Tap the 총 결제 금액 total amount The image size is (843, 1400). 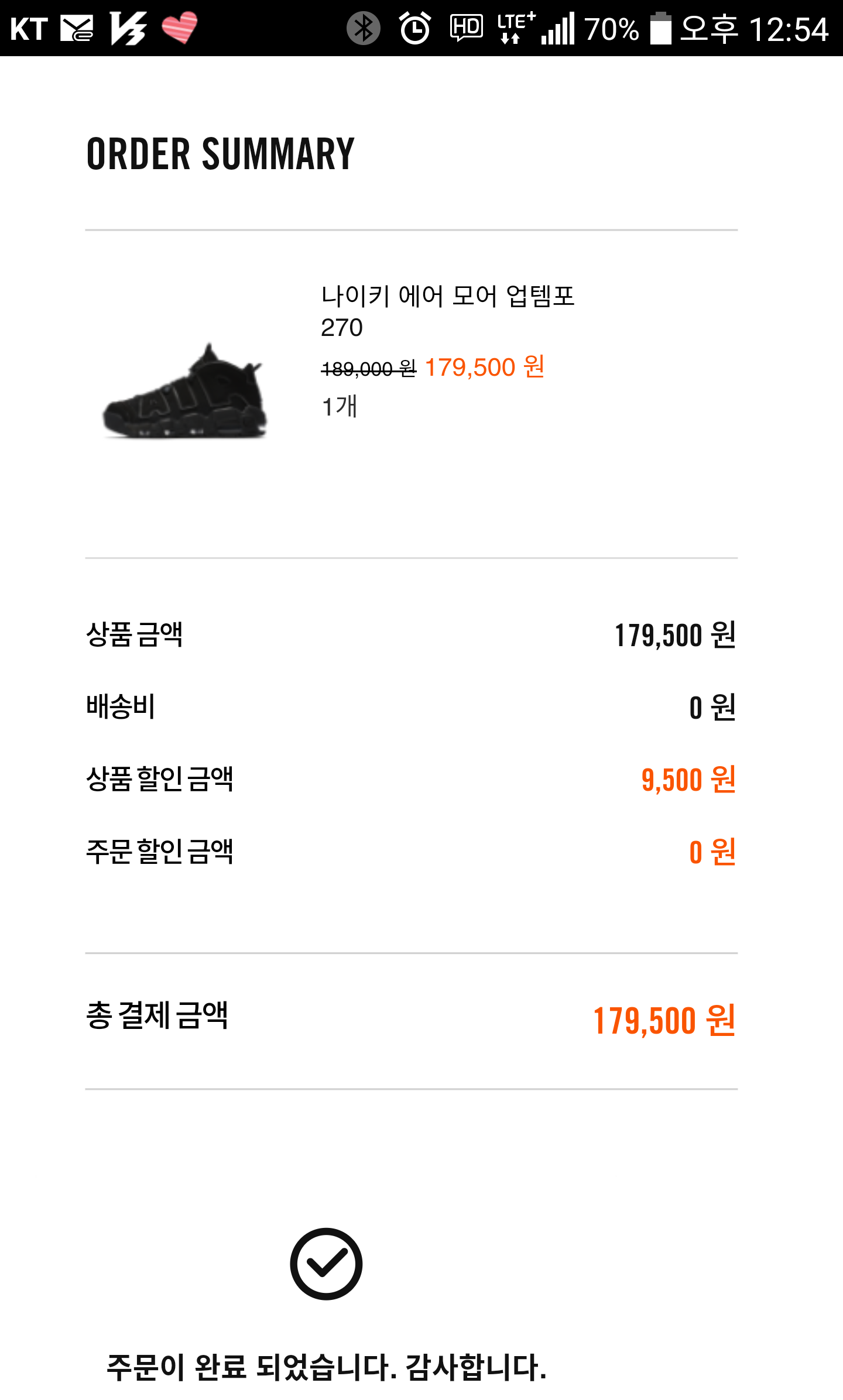664,1020
